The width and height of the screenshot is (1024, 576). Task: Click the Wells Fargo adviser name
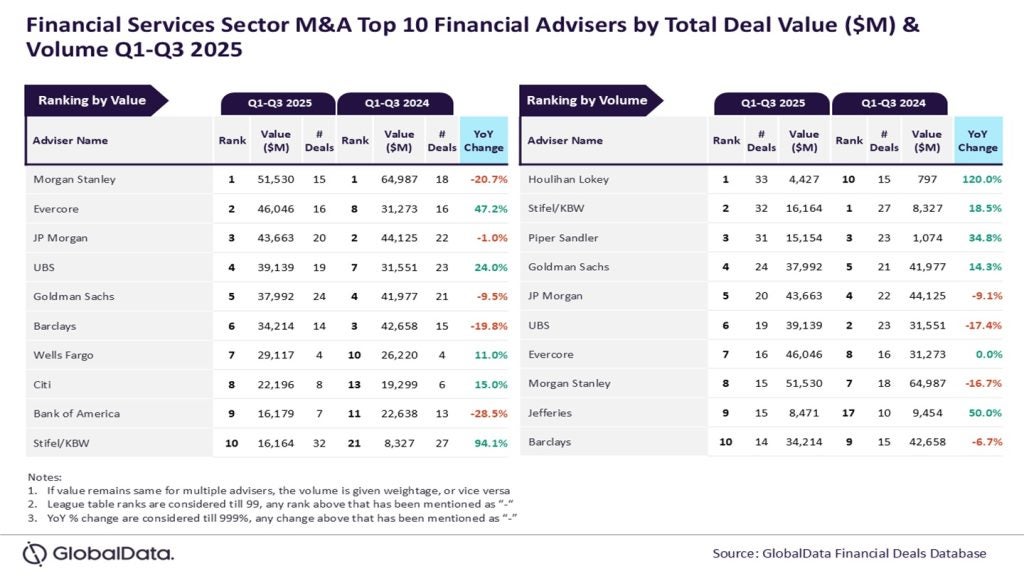pos(63,355)
